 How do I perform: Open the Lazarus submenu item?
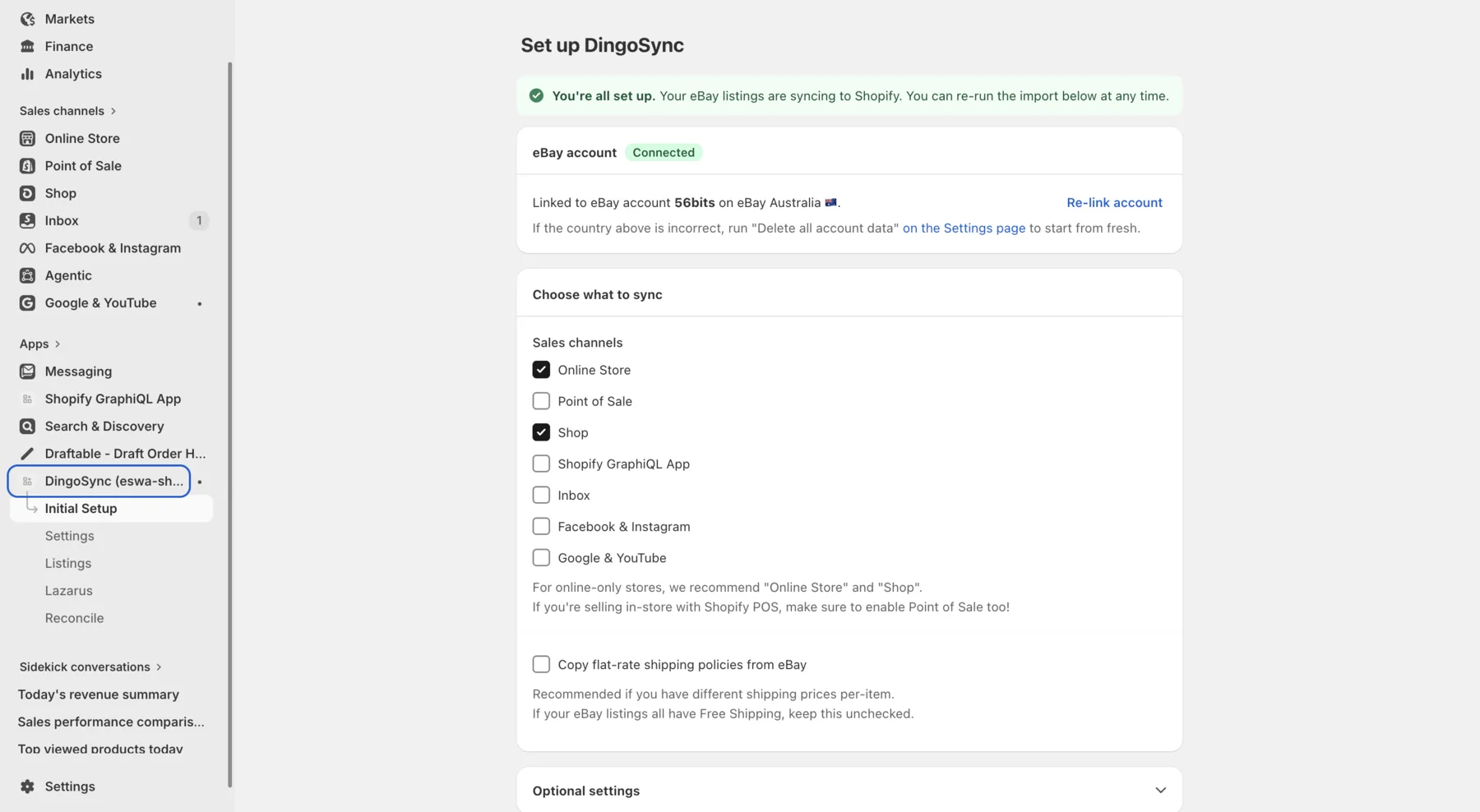pyautogui.click(x=69, y=591)
